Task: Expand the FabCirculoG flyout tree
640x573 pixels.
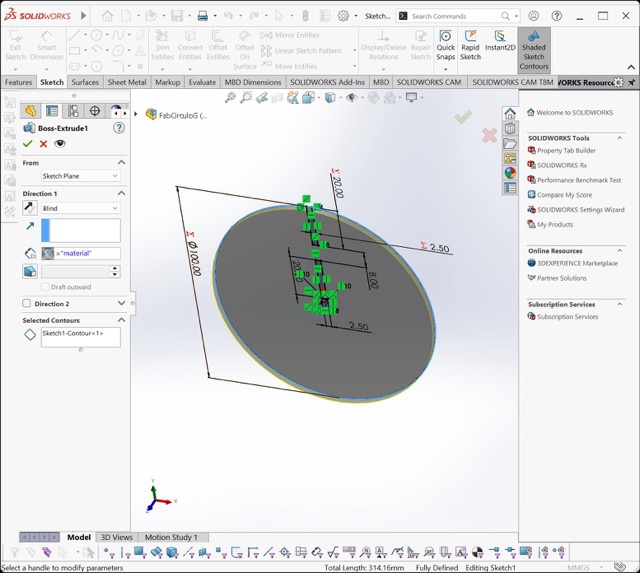Action: 136,114
